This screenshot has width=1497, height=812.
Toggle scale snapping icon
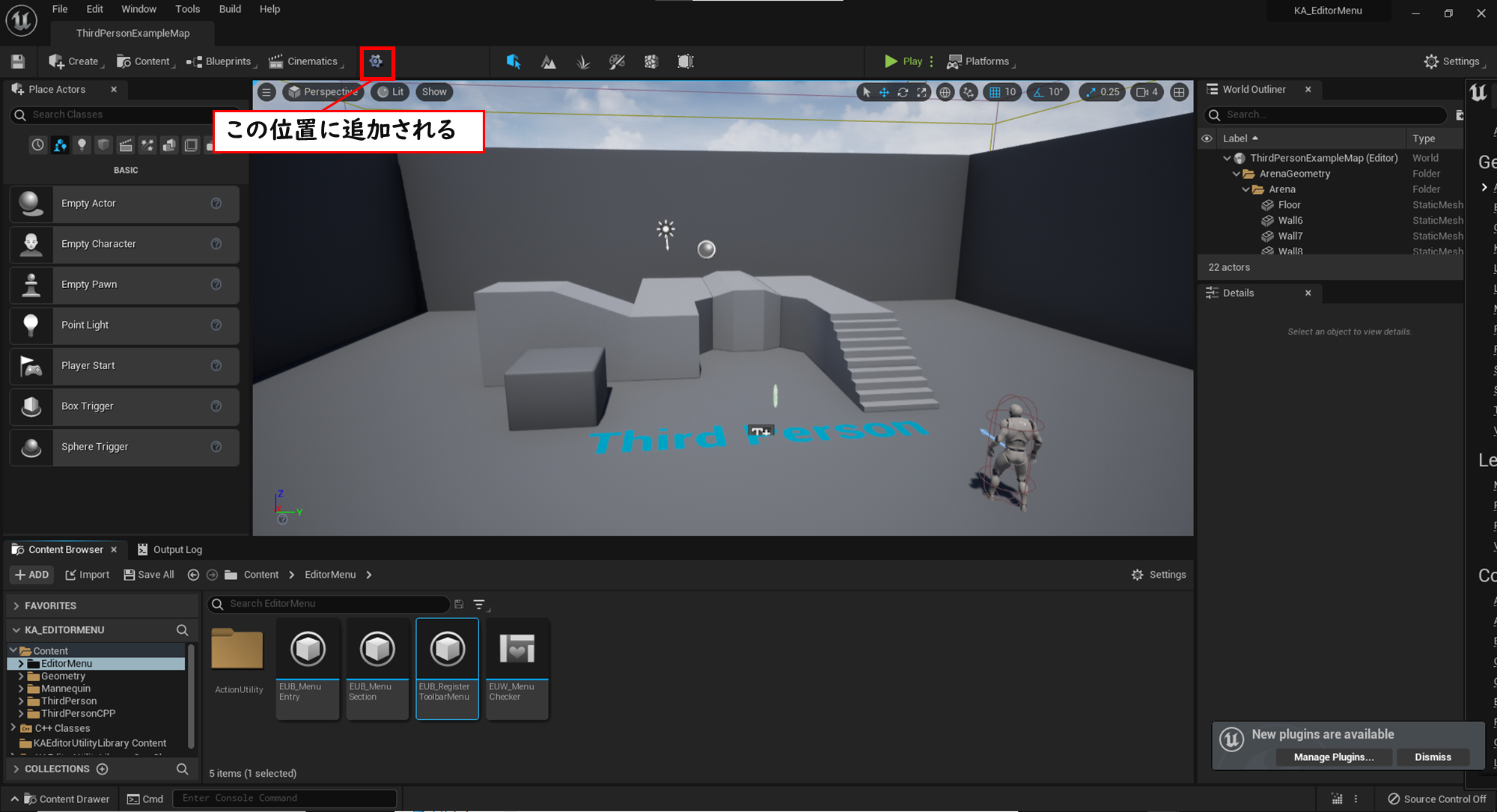coord(1091,92)
